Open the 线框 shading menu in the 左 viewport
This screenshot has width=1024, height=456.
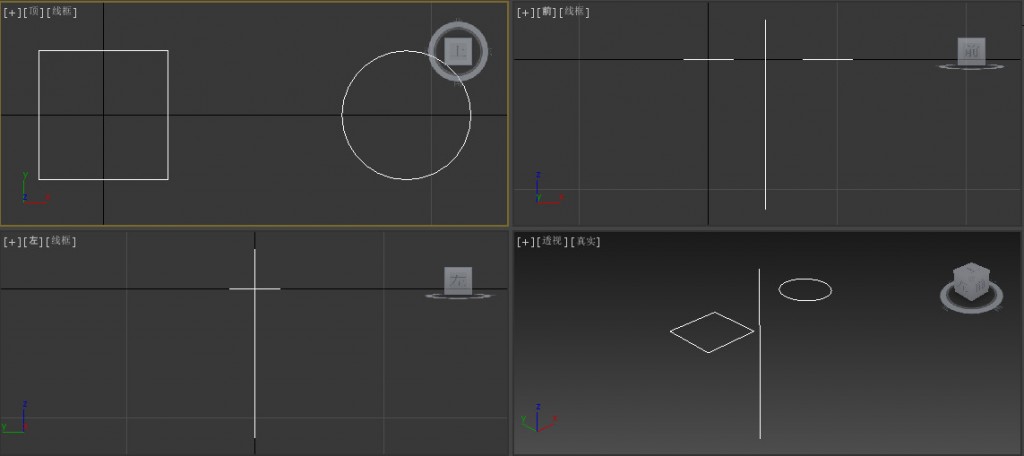click(x=61, y=241)
